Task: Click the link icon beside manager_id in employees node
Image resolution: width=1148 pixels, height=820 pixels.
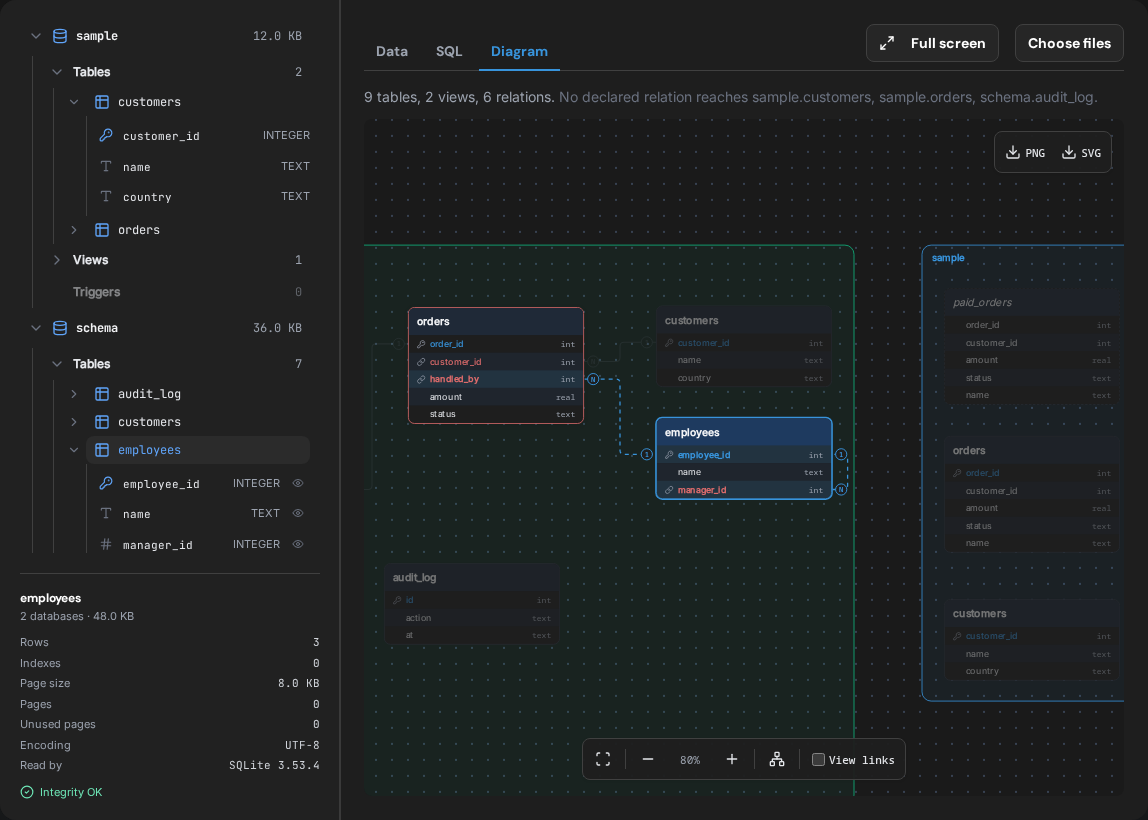Action: [x=669, y=490]
